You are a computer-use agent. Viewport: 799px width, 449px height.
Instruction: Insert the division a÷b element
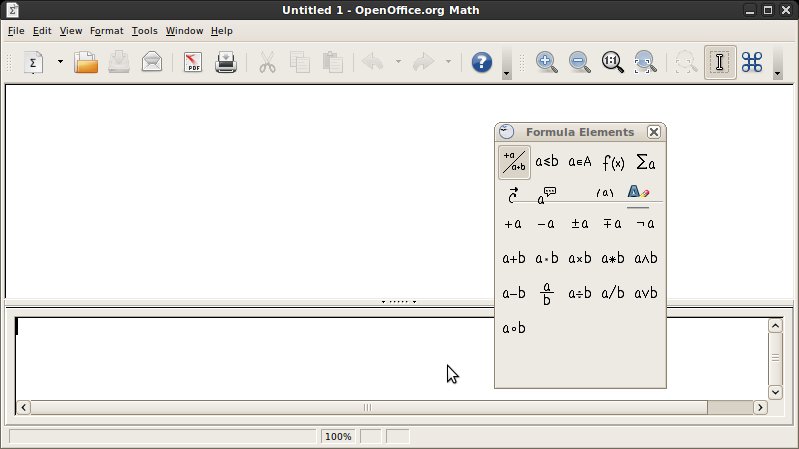(580, 294)
